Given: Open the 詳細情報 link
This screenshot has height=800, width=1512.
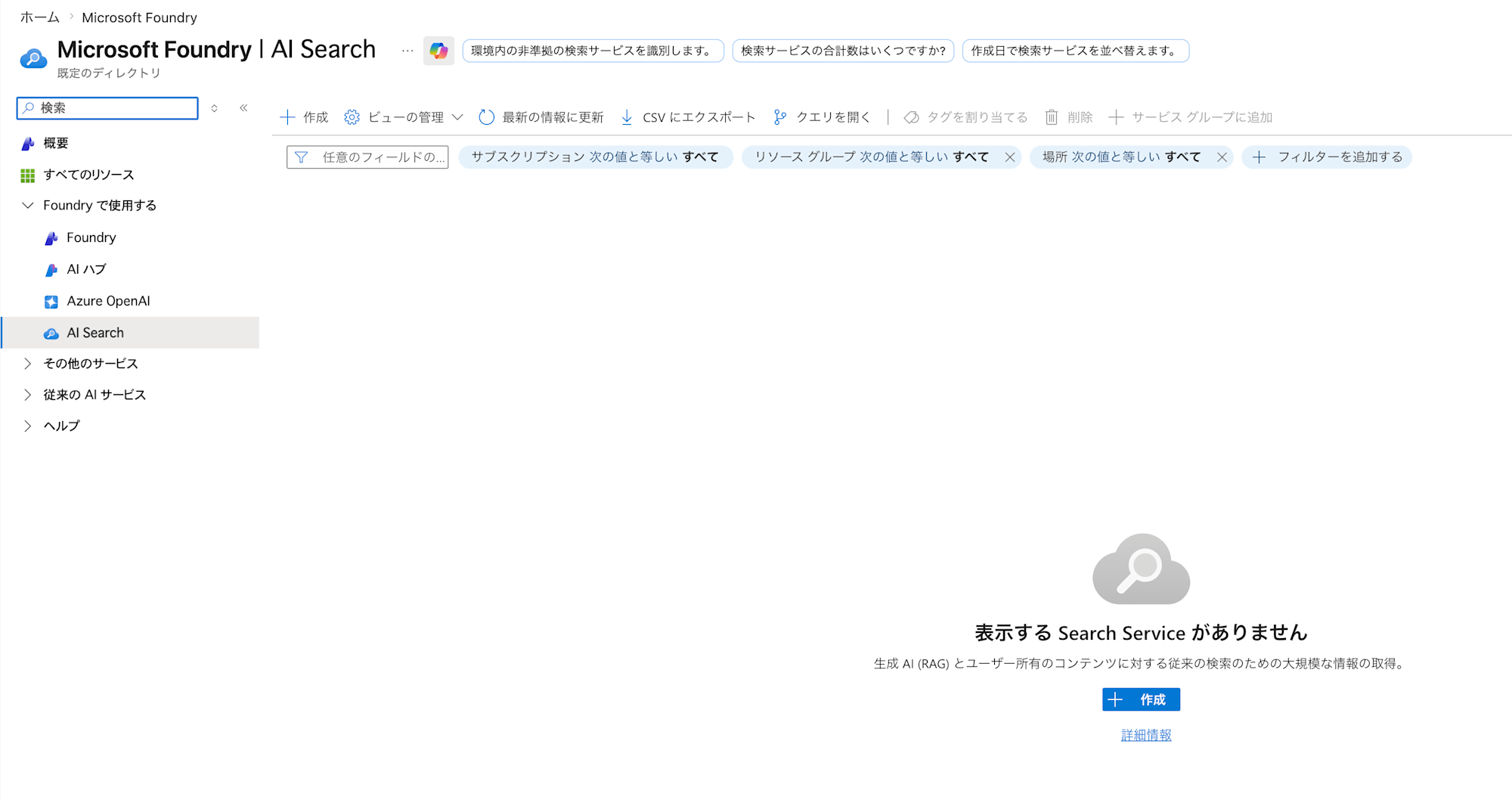Looking at the screenshot, I should (1146, 735).
